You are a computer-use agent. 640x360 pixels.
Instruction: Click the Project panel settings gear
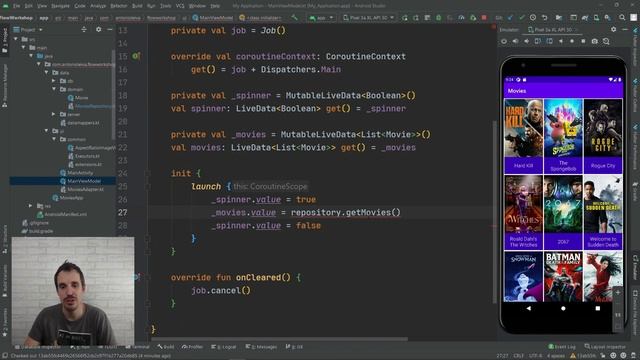click(98, 29)
